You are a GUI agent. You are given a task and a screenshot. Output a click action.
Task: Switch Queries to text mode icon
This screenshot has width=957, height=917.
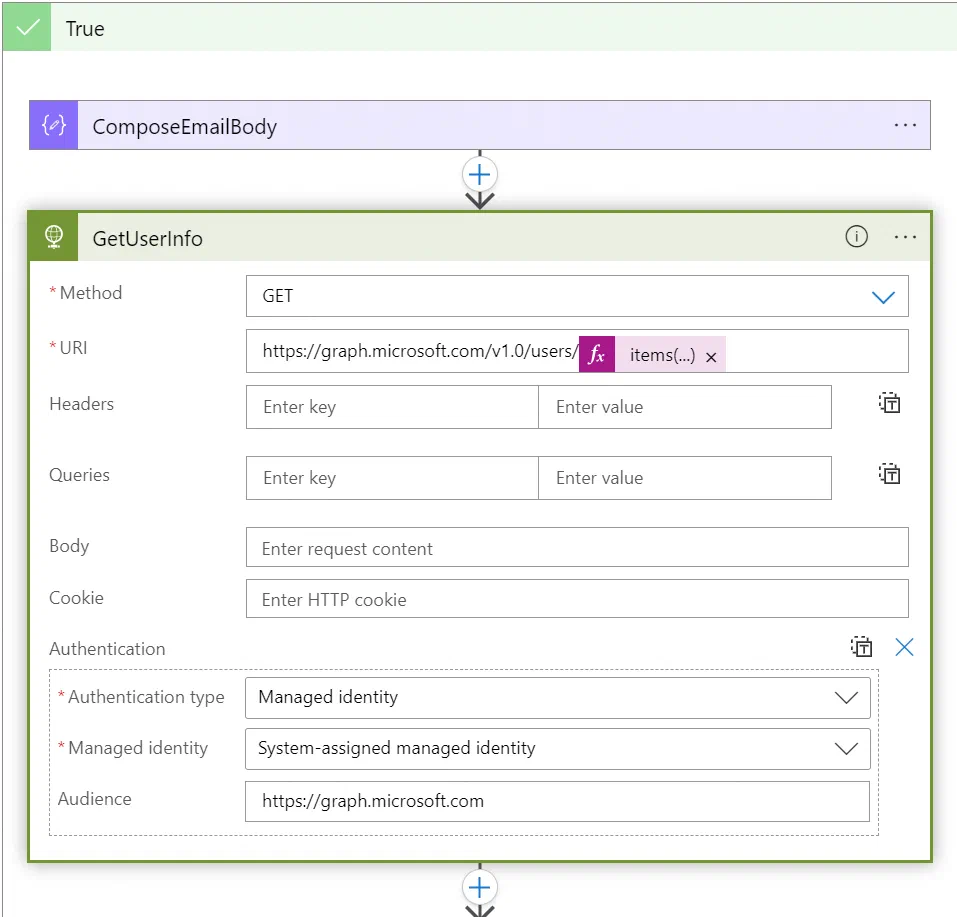click(889, 474)
